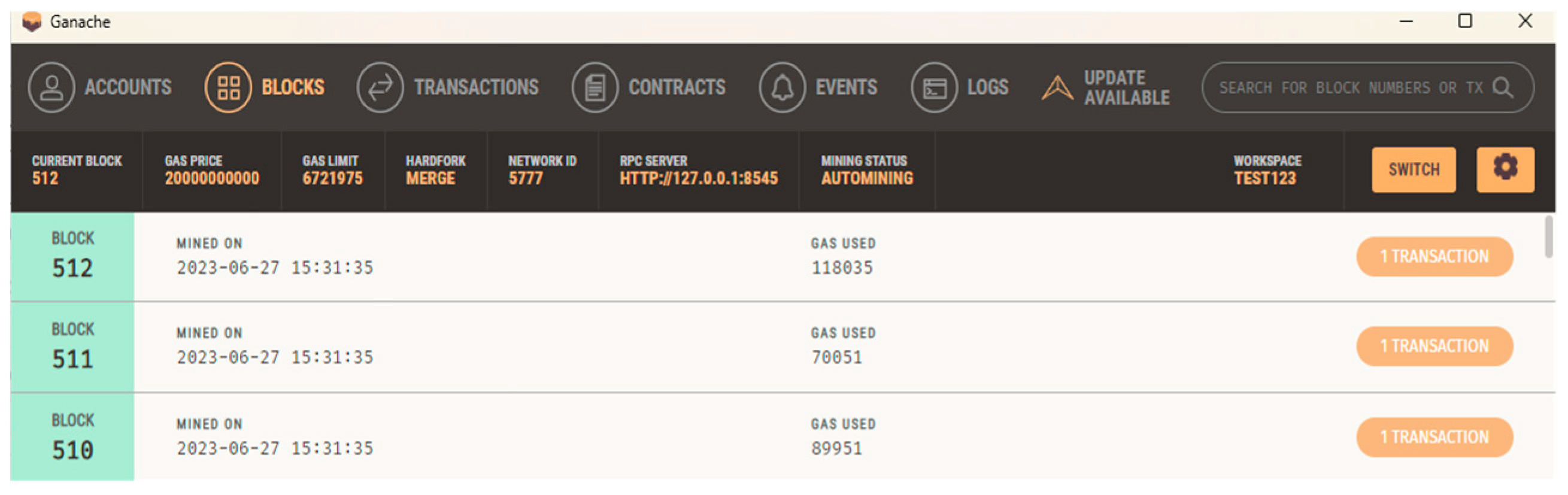
Task: Click the gas limit value 6721975
Action: [332, 178]
